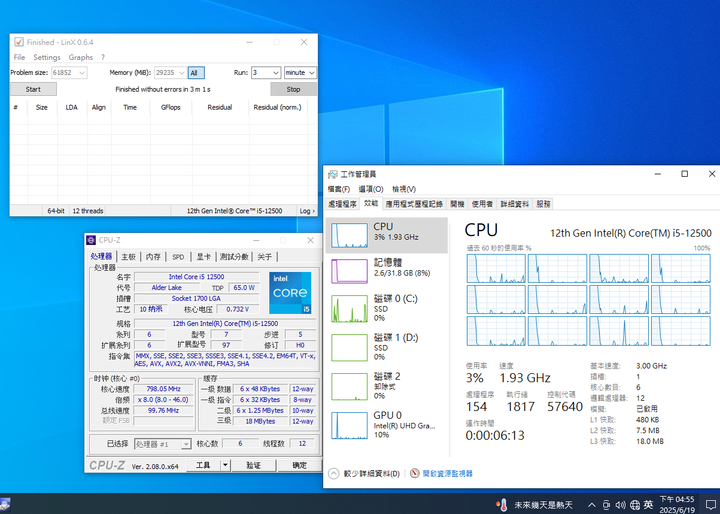720x514 pixels.
Task: Switch to the SPD tab in CPU-Z
Action: pos(178,257)
